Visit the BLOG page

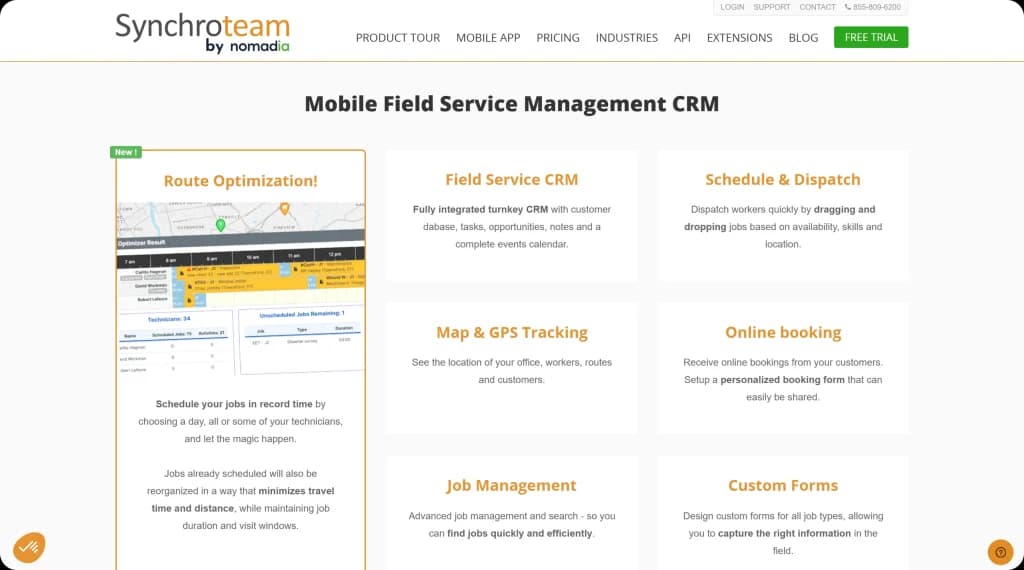[x=803, y=38]
